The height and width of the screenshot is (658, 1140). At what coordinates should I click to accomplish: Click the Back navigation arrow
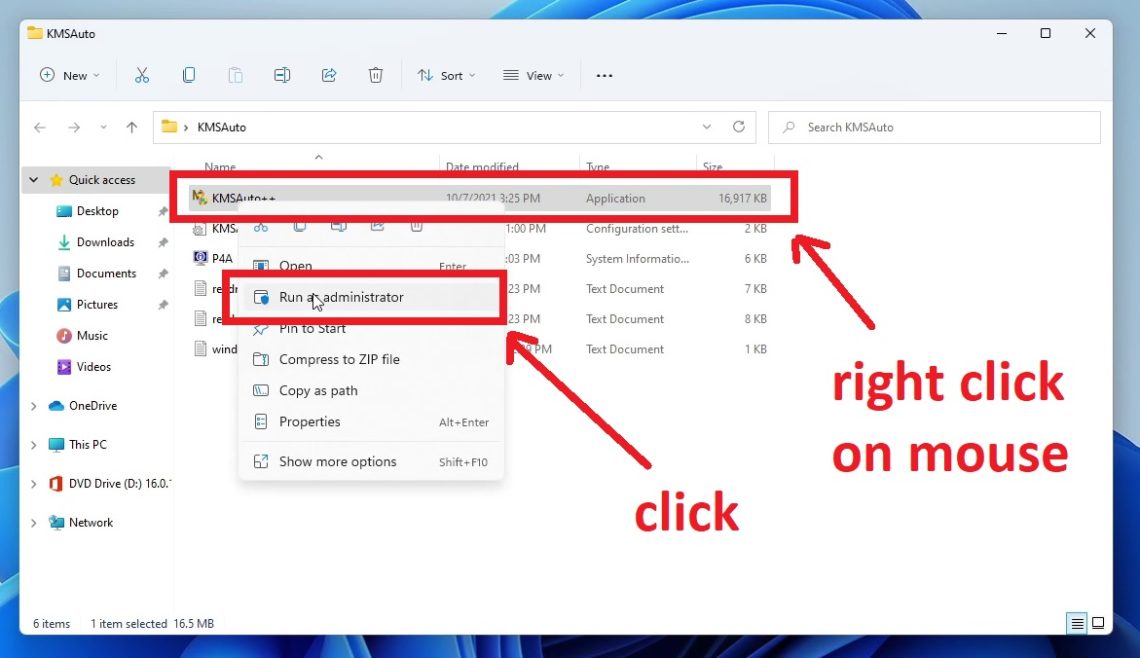coord(39,127)
